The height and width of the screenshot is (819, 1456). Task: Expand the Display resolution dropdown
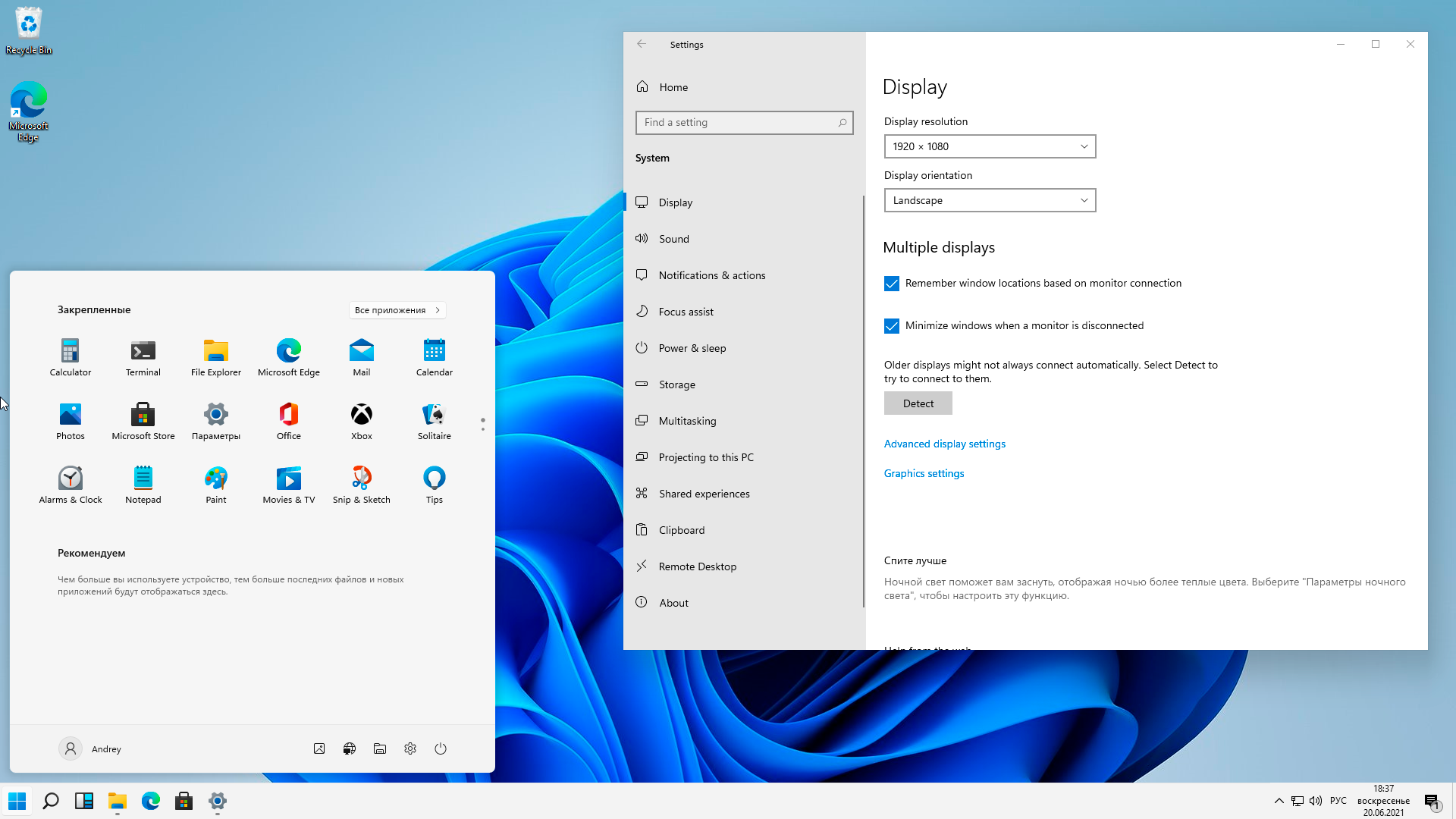pos(990,146)
